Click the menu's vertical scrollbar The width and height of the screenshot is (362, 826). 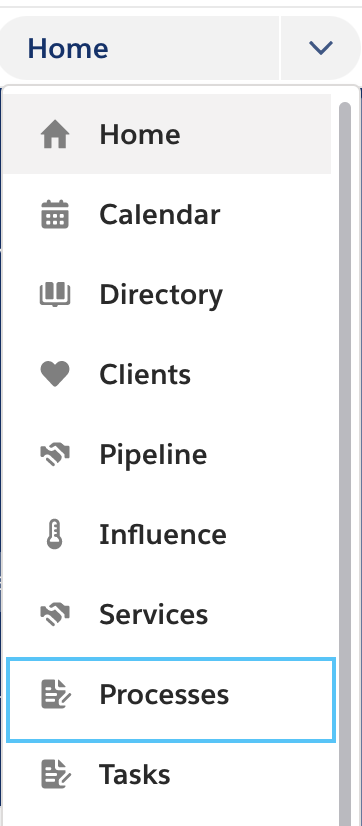click(345, 464)
